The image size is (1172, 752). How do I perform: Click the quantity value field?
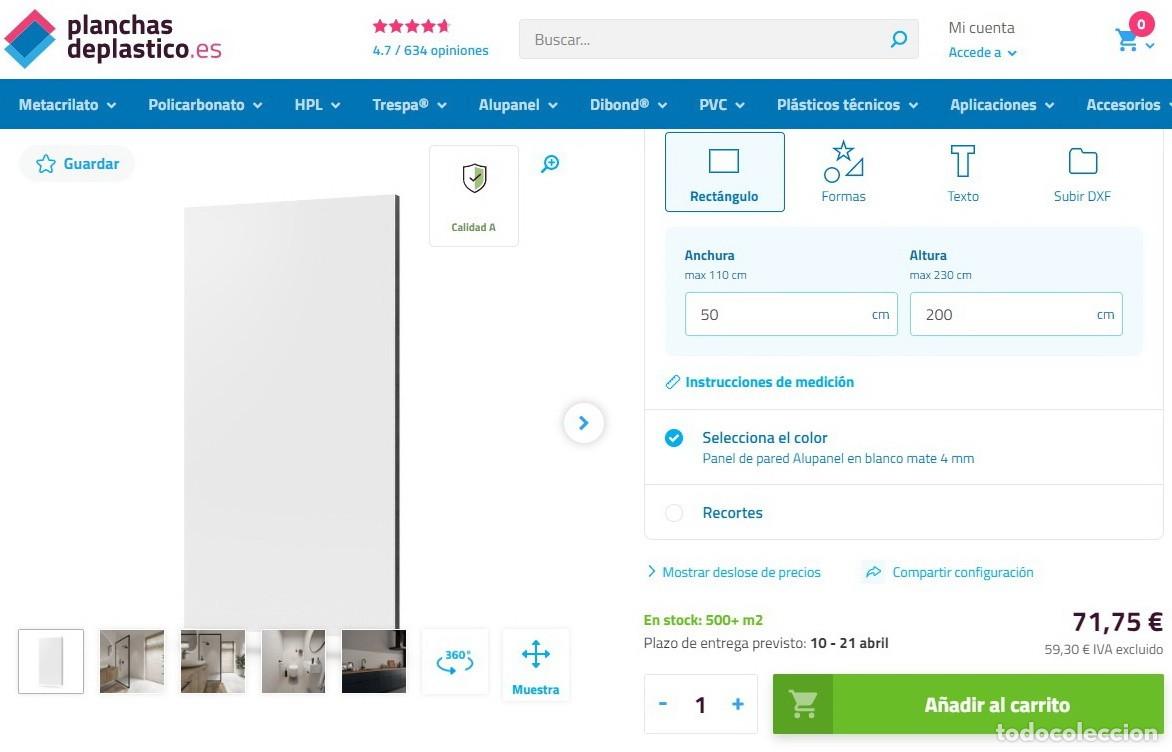pyautogui.click(x=700, y=704)
